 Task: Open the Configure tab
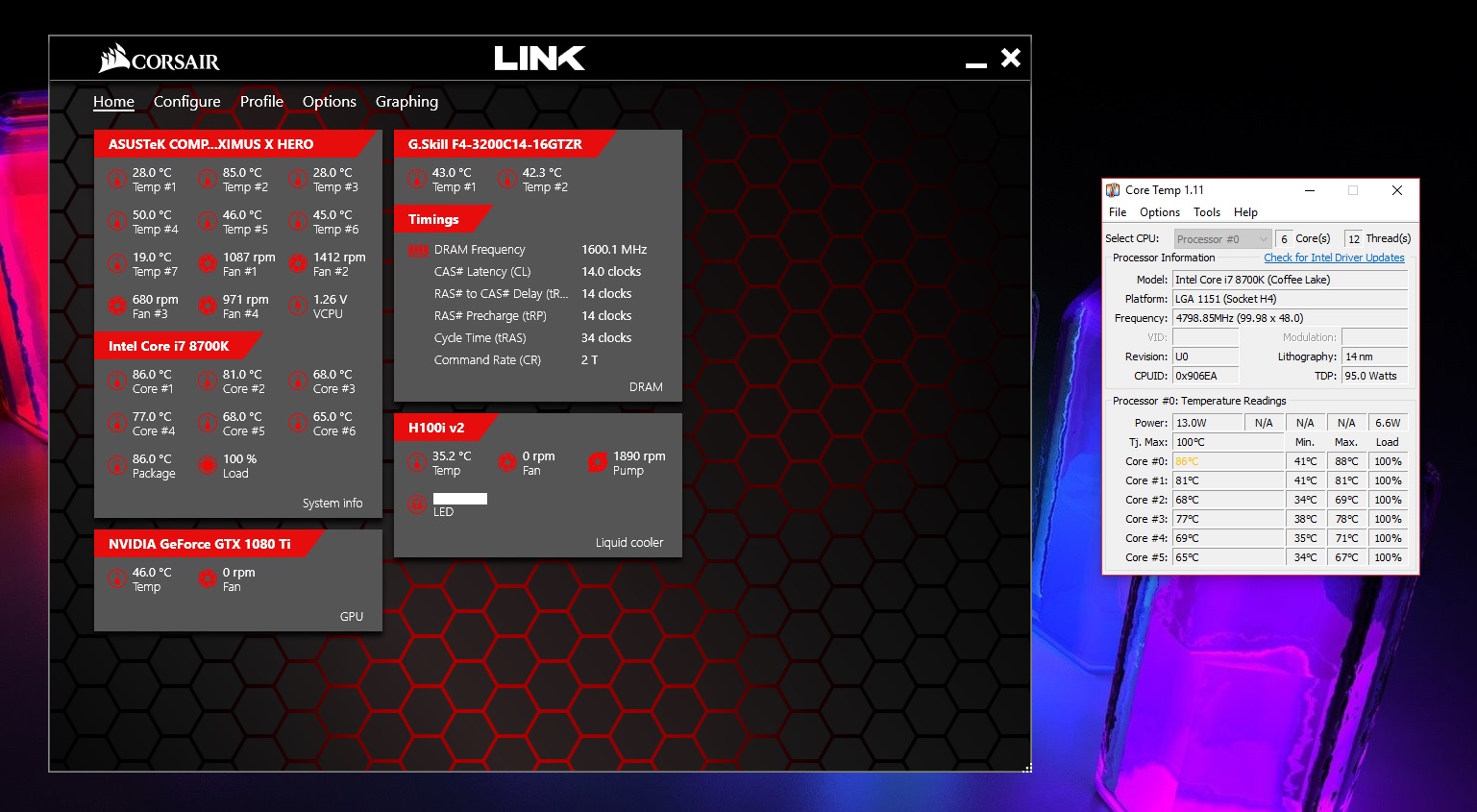(187, 101)
